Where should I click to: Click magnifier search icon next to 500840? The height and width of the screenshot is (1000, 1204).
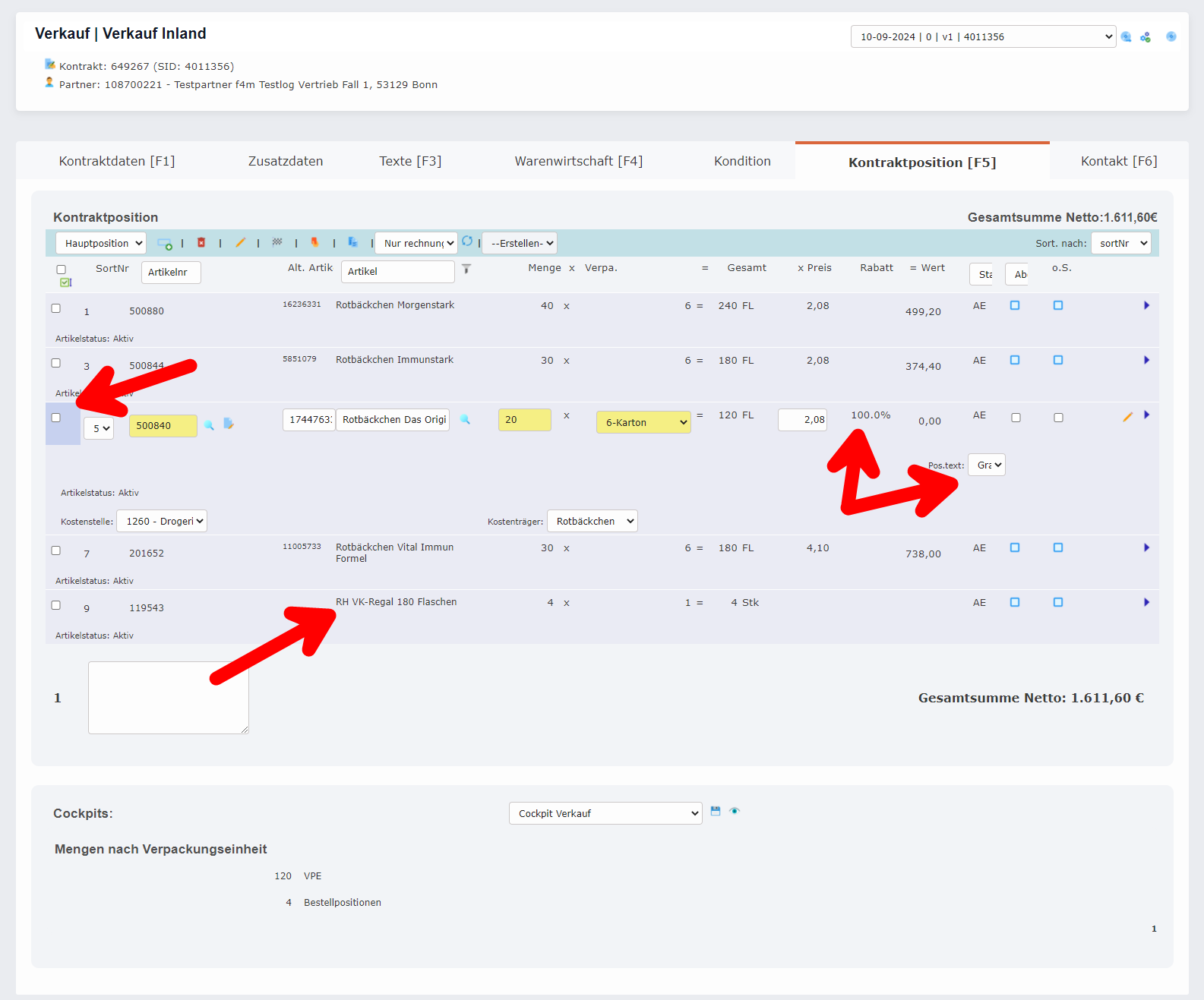pyautogui.click(x=209, y=425)
